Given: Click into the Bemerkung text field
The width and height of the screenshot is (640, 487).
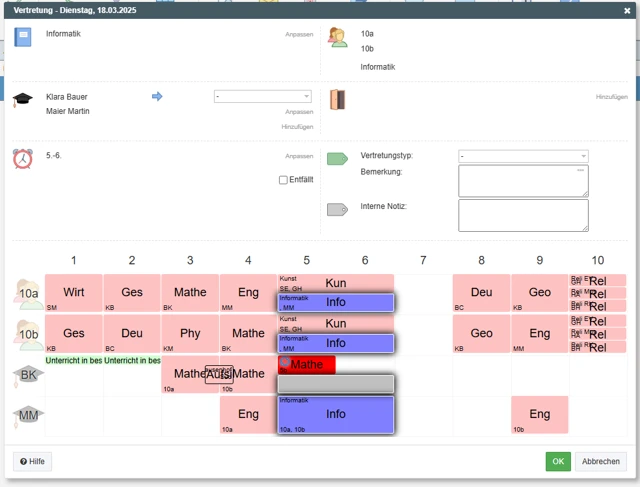Looking at the screenshot, I should click(523, 181).
